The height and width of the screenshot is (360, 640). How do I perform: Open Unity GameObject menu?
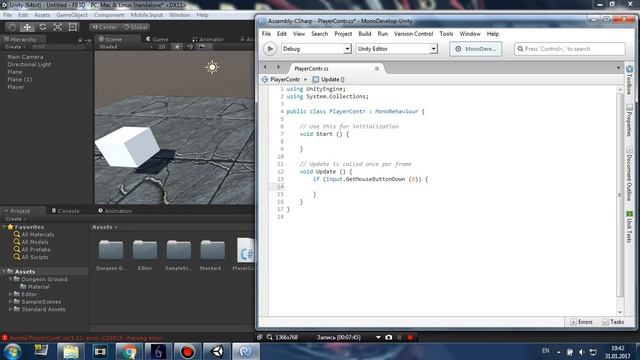72,15
